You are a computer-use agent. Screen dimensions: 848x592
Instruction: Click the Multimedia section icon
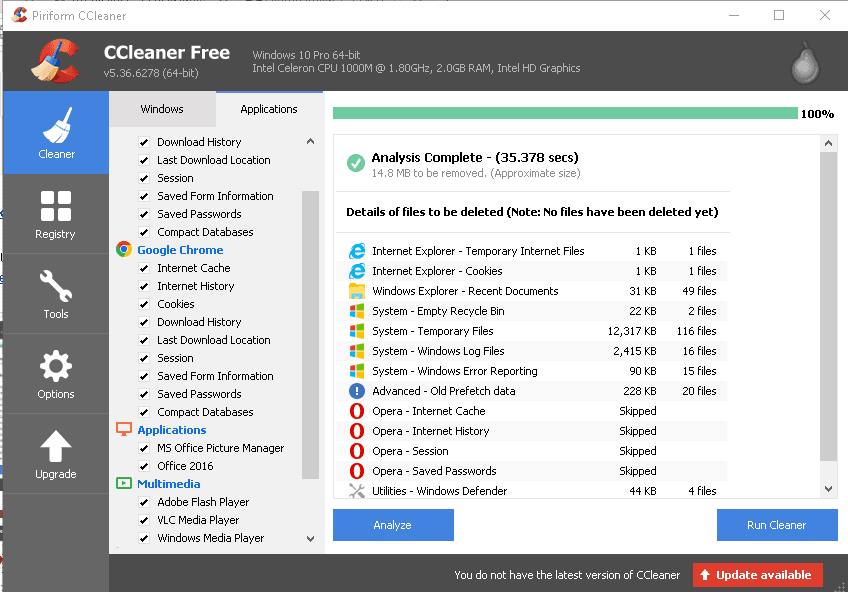(x=123, y=483)
